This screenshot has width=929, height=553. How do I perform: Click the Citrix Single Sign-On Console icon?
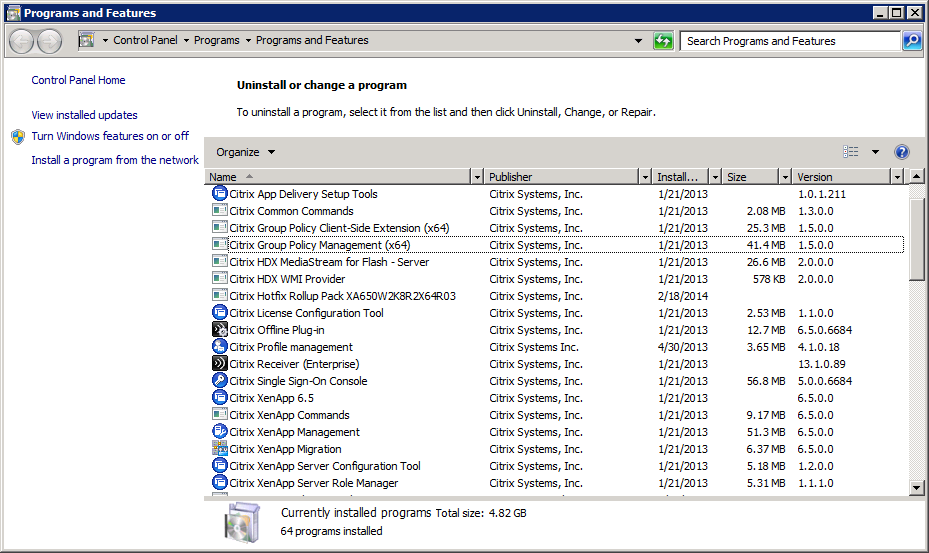220,381
